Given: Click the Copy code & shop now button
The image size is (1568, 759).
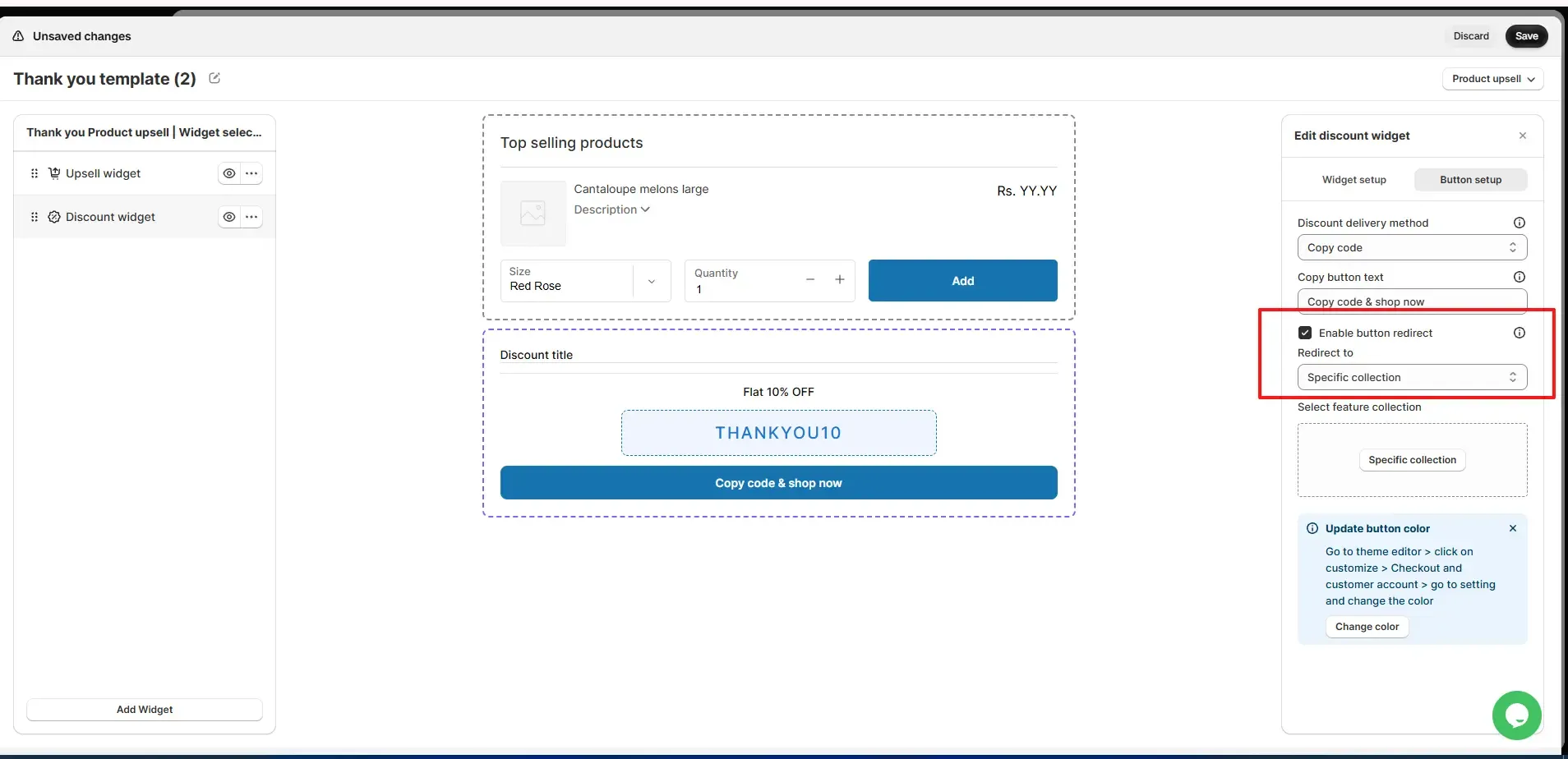Looking at the screenshot, I should 778,483.
